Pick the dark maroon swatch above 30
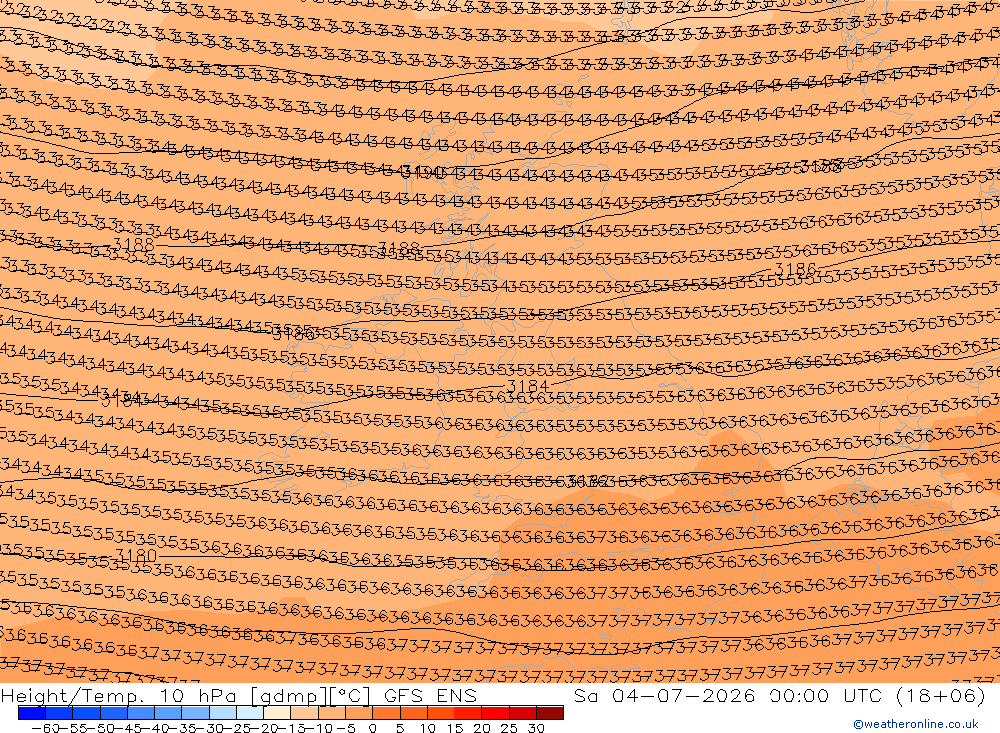 (550, 713)
